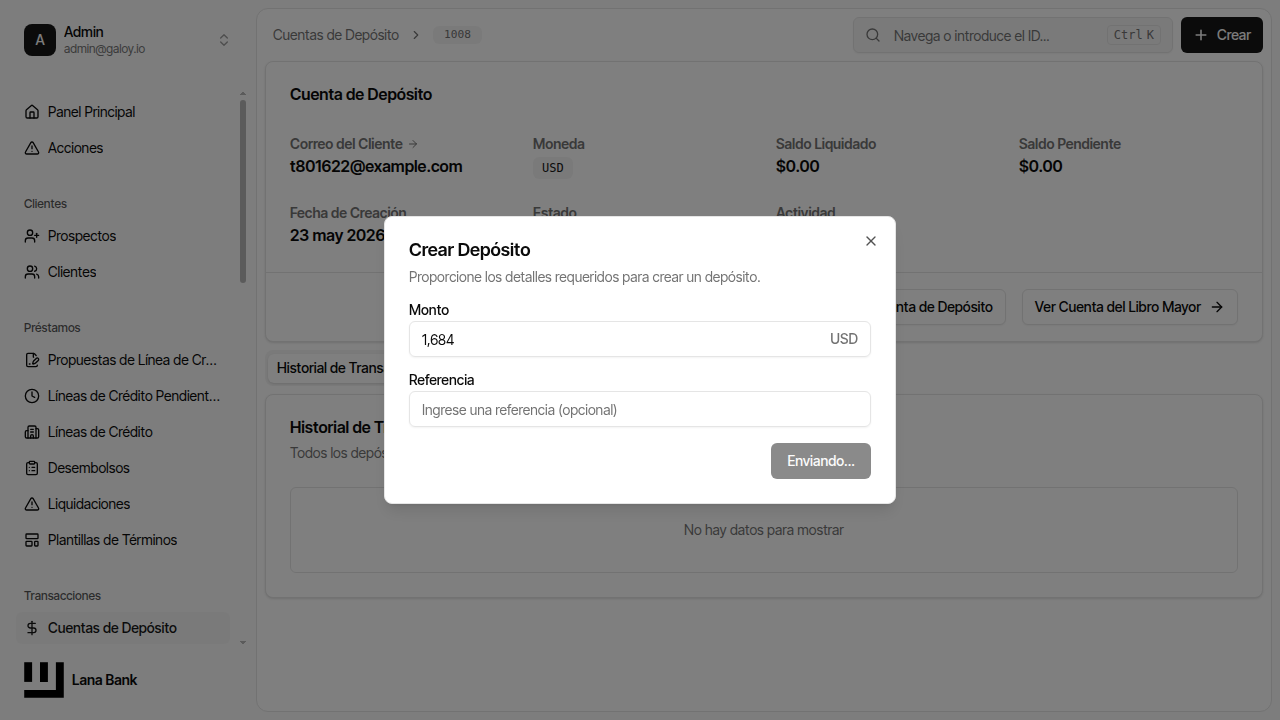The height and width of the screenshot is (720, 1280).
Task: Click the Liquidaciones triangle icon
Action: coord(32,504)
